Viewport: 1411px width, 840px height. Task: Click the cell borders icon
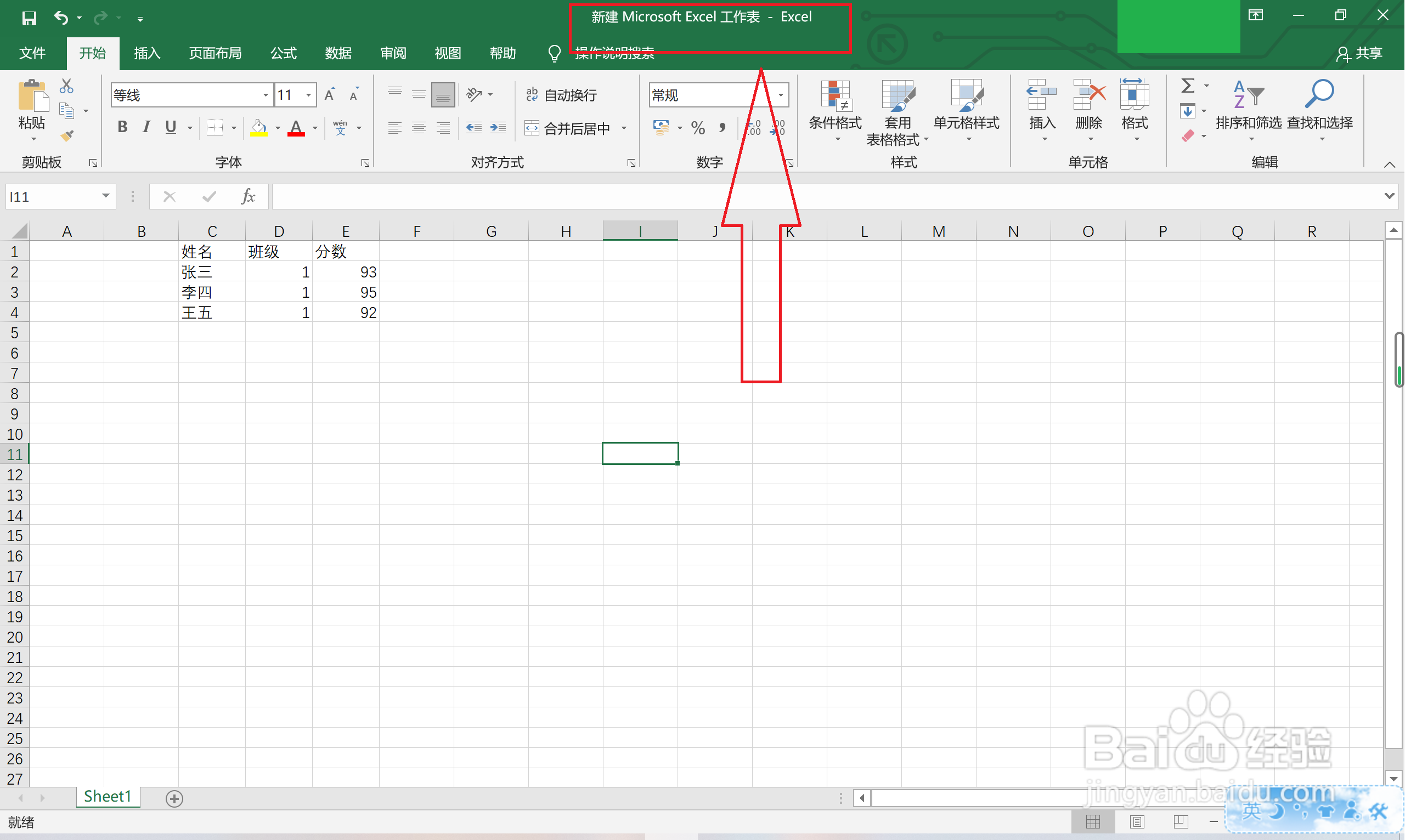click(x=215, y=128)
